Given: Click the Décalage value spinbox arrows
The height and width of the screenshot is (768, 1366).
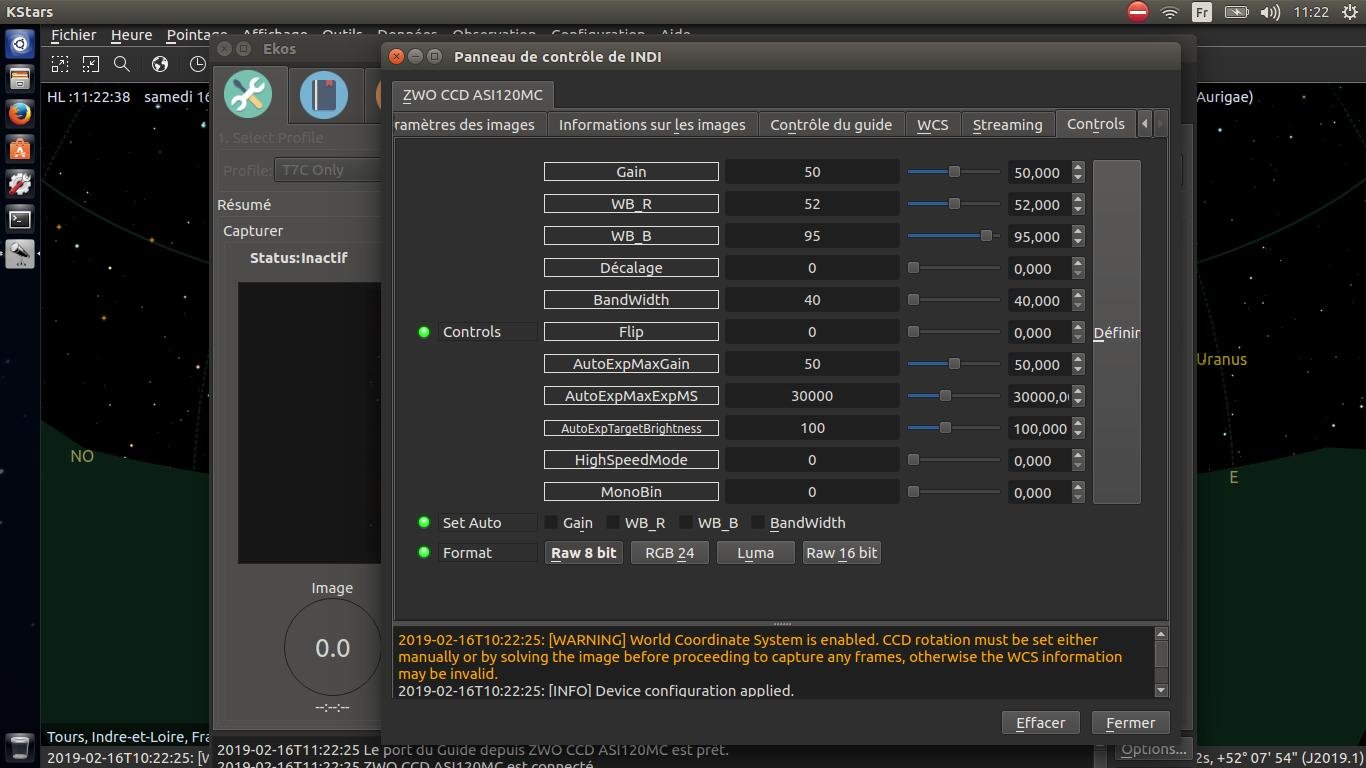Looking at the screenshot, I should point(1078,268).
